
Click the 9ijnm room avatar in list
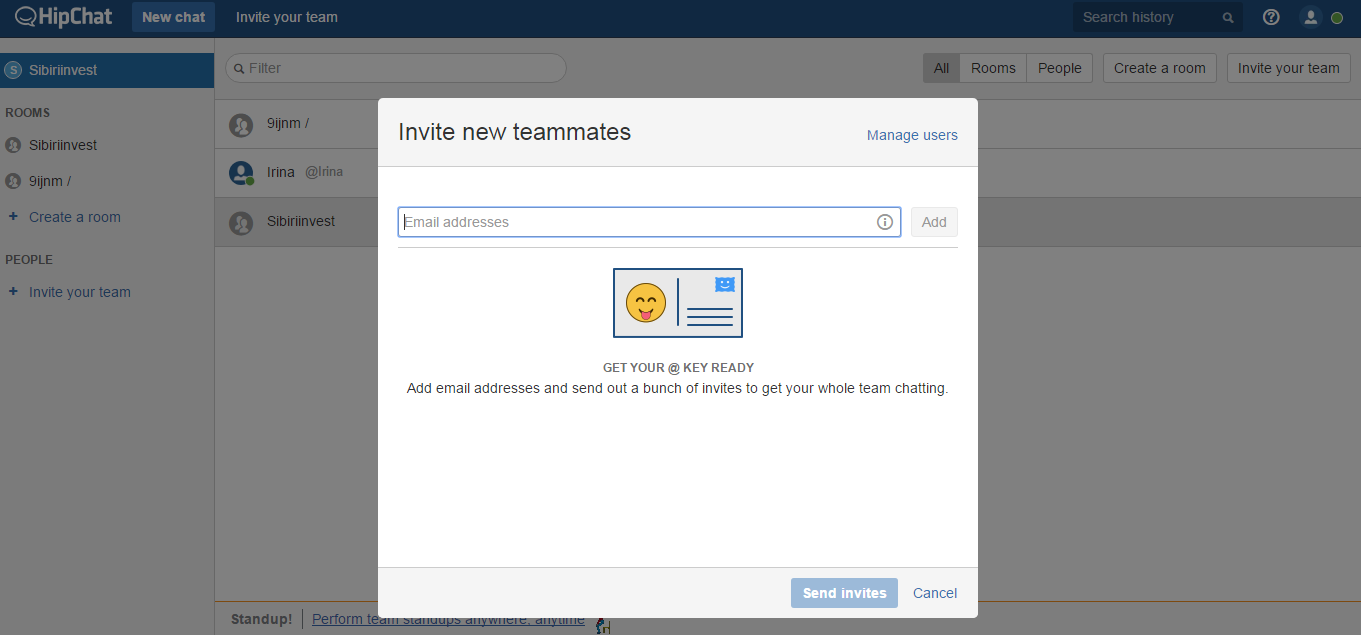pos(241,125)
